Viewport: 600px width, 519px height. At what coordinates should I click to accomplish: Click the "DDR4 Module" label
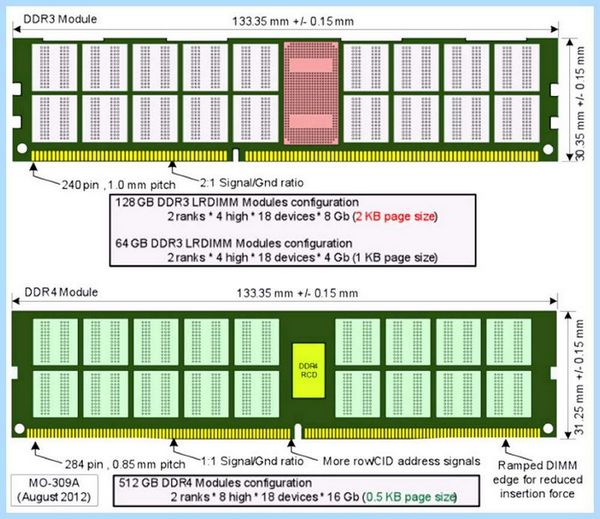tap(61, 292)
